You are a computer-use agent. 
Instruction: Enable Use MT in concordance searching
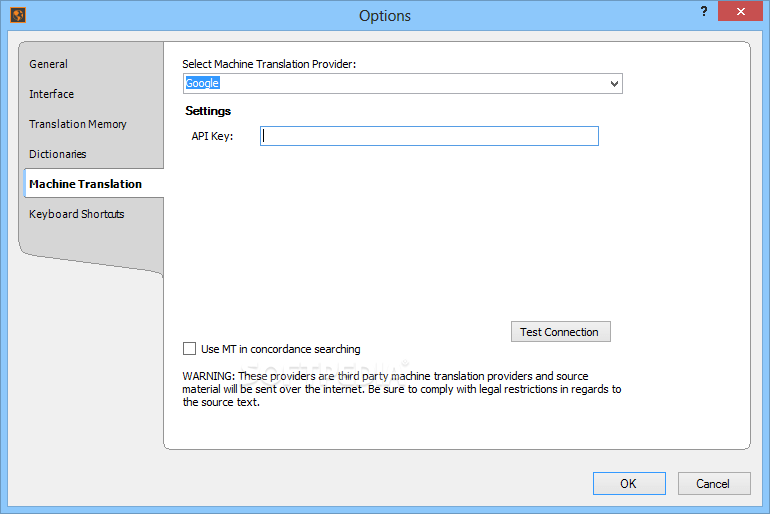[190, 349]
